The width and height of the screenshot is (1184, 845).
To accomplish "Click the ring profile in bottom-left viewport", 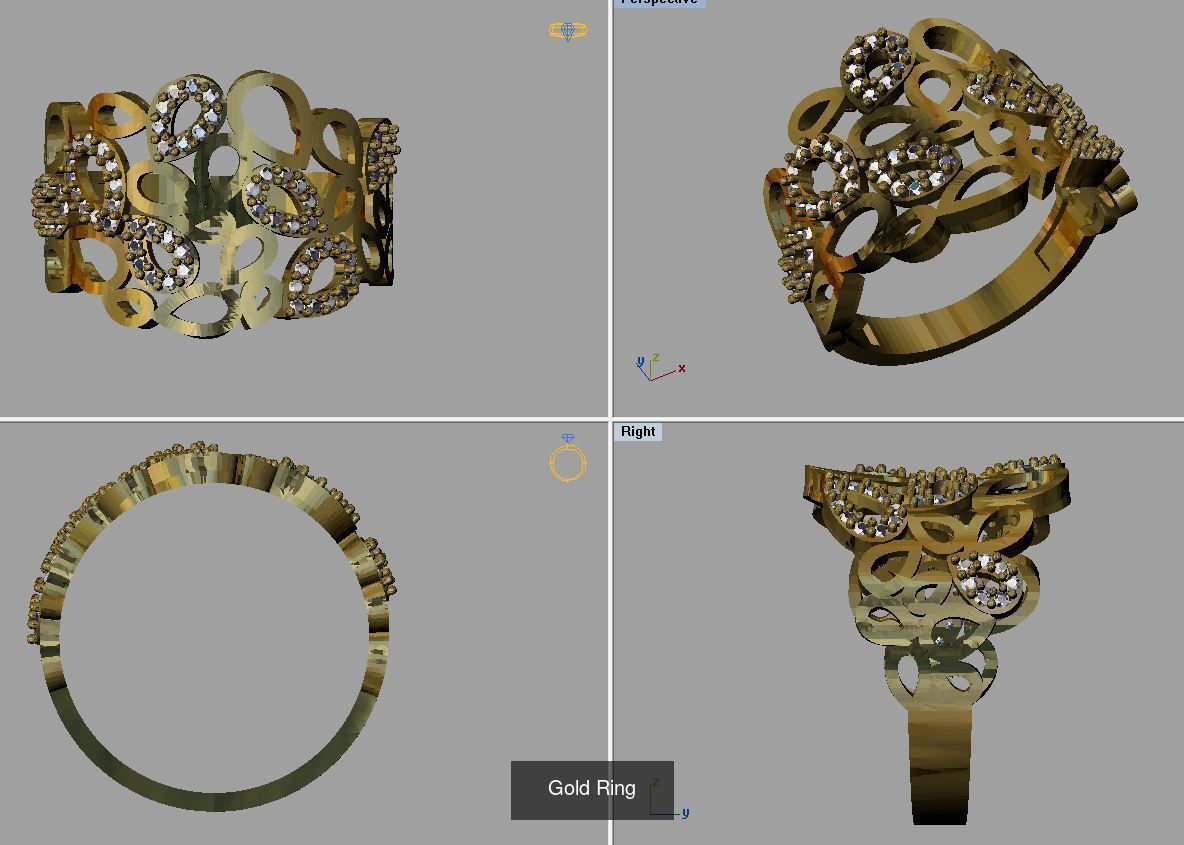I will click(x=211, y=627).
